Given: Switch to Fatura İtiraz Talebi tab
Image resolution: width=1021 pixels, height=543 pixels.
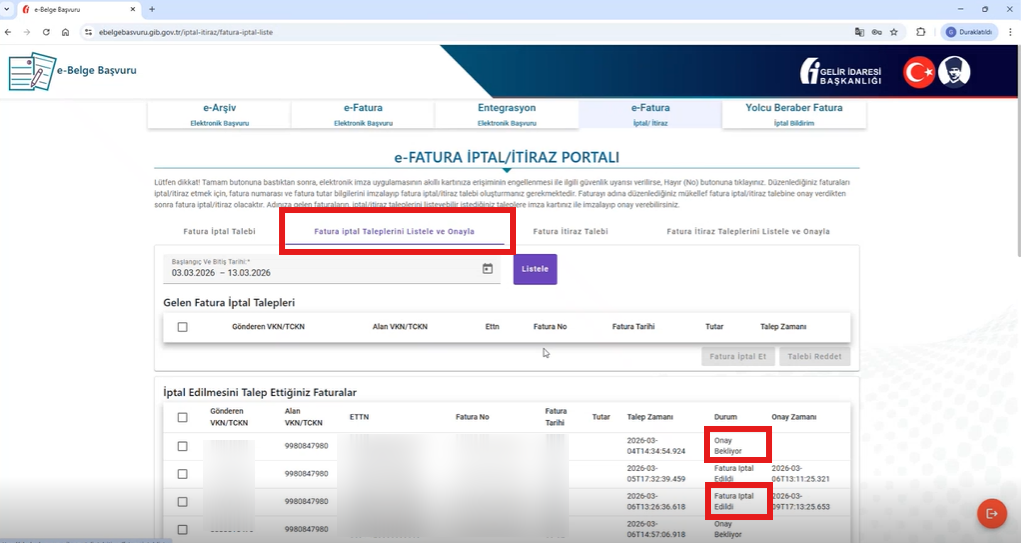Looking at the screenshot, I should pos(570,231).
